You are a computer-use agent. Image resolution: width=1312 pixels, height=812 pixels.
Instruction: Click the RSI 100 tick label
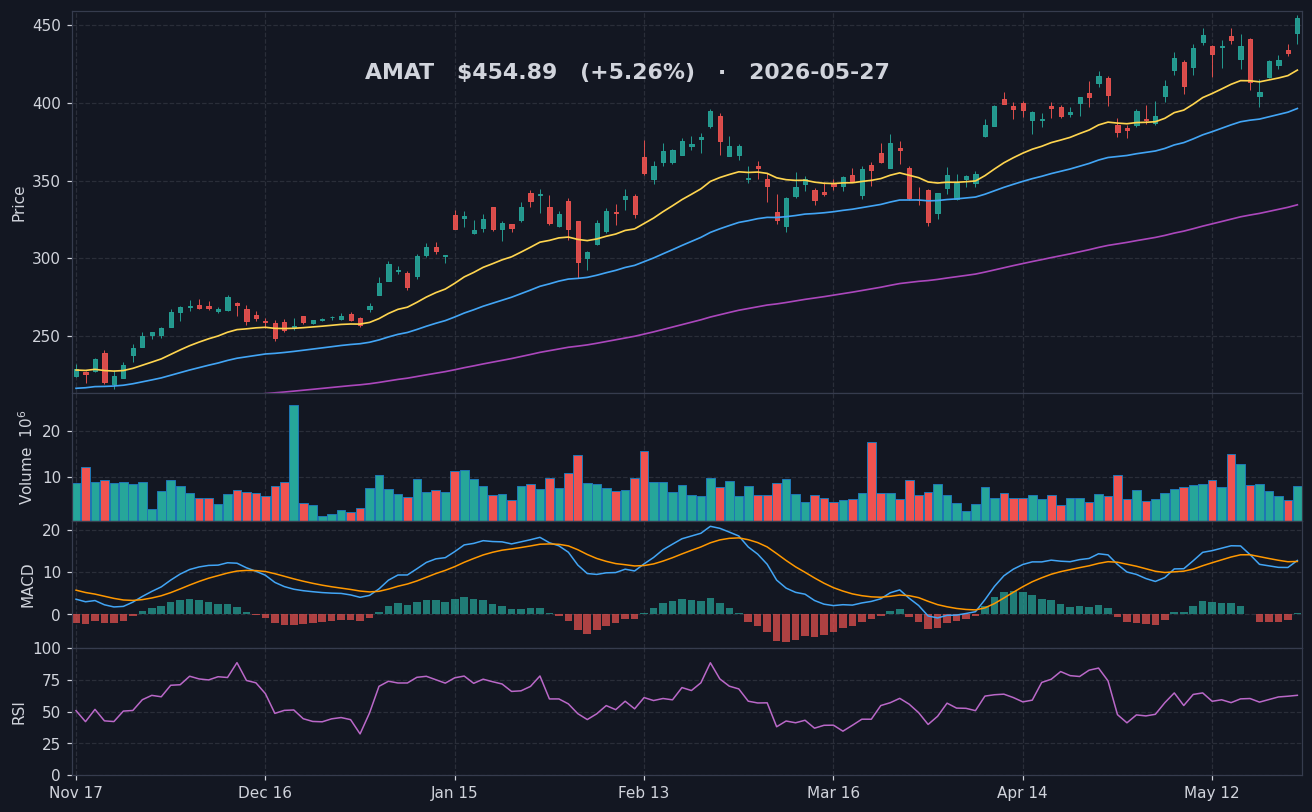coord(46,648)
